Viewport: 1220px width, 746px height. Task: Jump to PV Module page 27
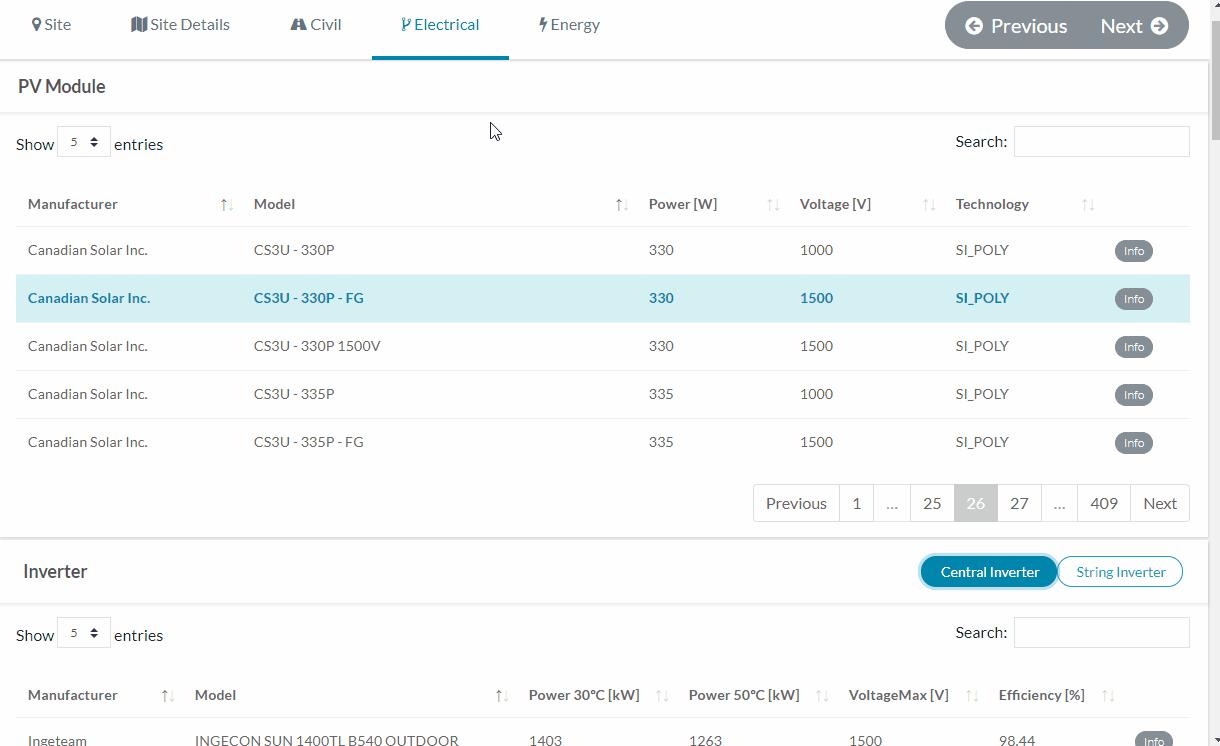tap(1019, 503)
